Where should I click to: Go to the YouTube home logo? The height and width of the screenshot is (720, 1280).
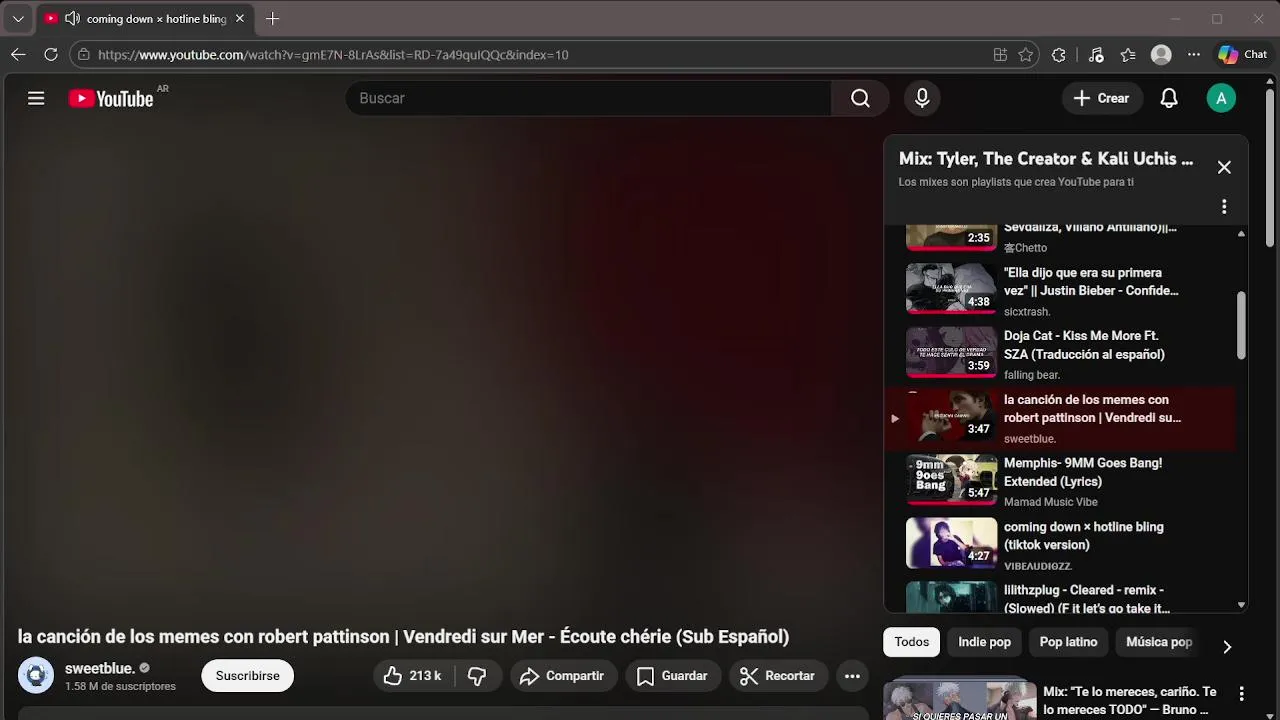(x=111, y=98)
